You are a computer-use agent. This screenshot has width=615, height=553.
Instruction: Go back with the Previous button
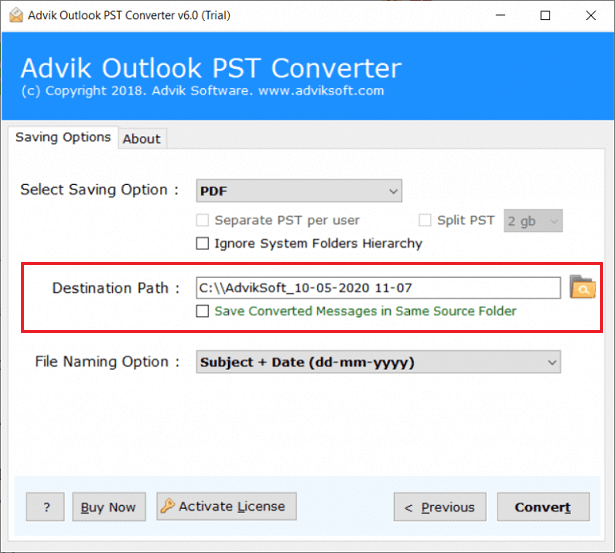[x=440, y=507]
